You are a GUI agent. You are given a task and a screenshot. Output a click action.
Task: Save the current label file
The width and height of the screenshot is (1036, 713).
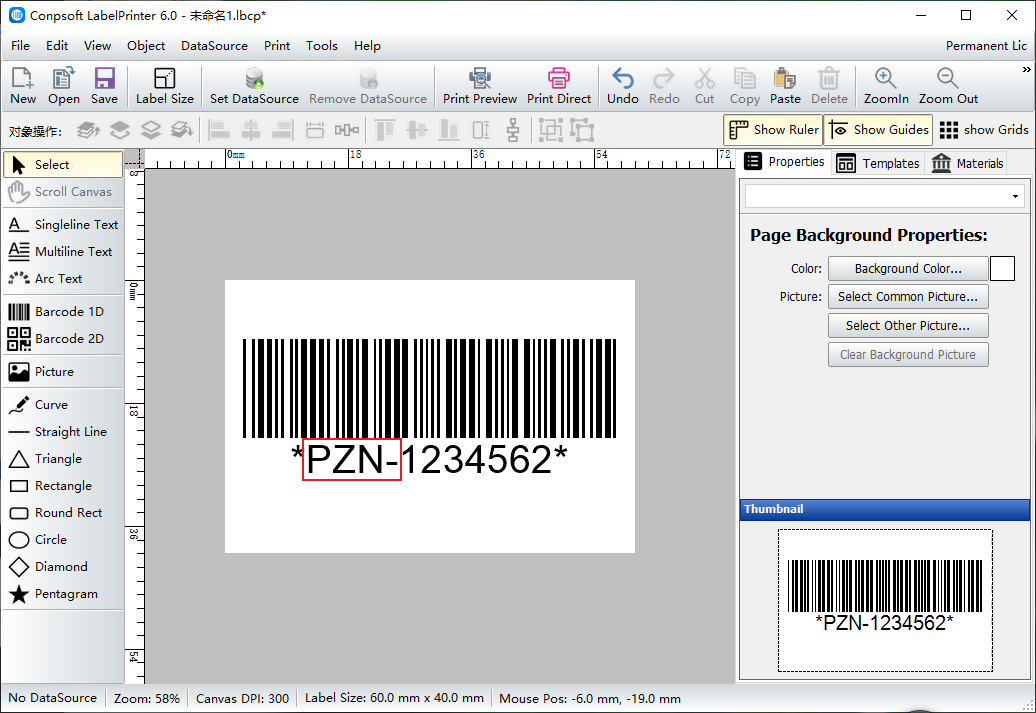pyautogui.click(x=104, y=86)
